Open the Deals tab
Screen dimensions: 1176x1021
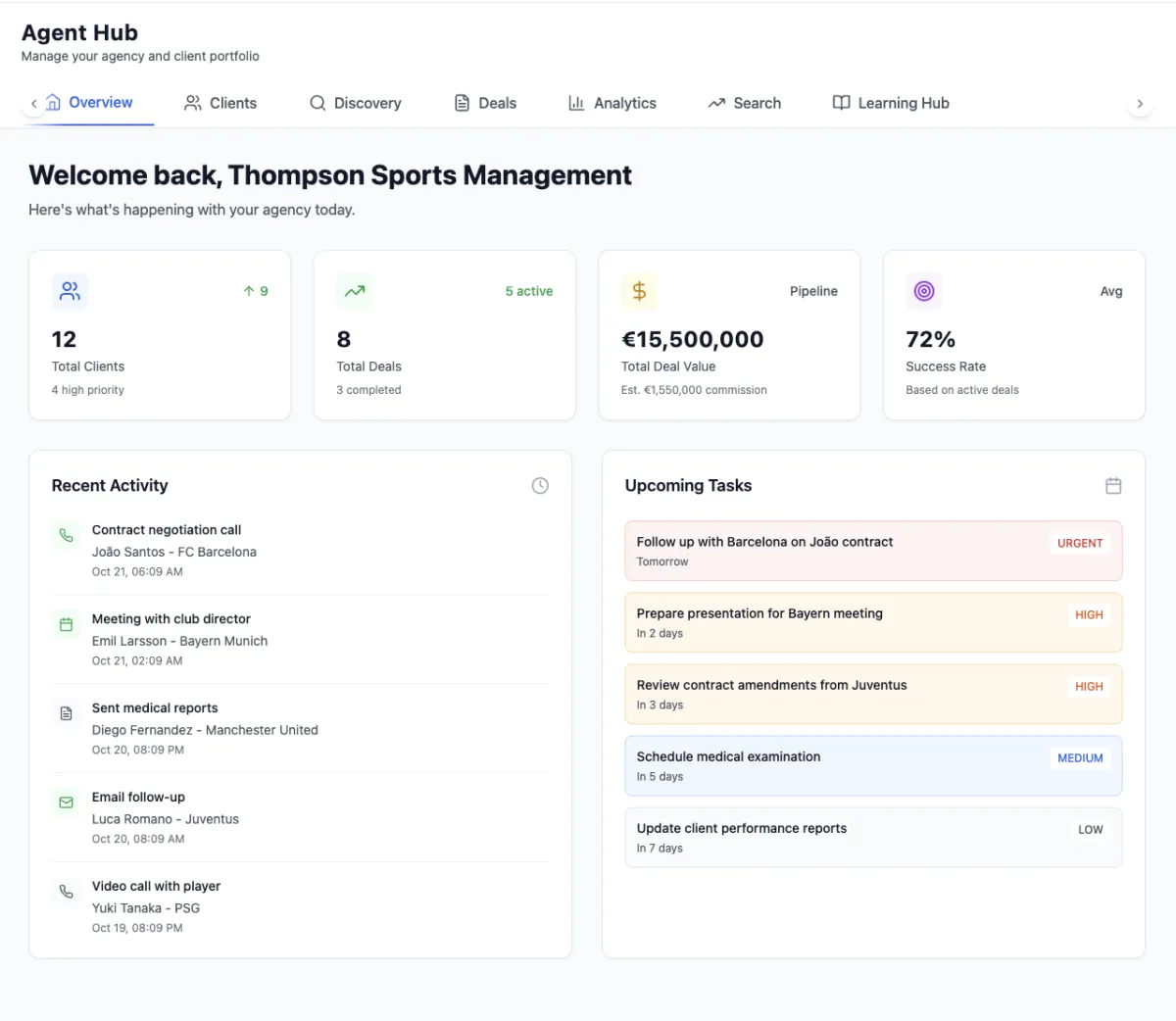coord(485,103)
